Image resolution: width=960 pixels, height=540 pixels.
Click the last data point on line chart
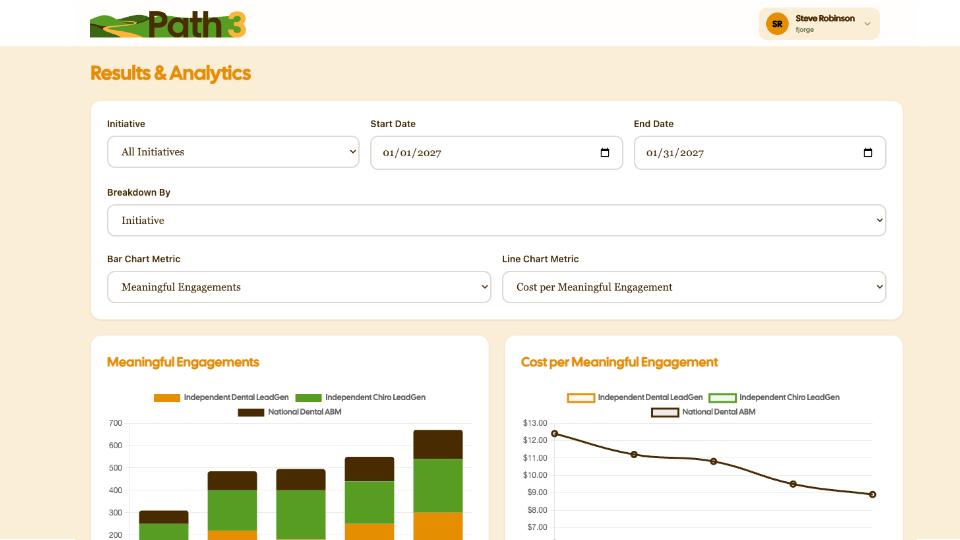click(872, 494)
